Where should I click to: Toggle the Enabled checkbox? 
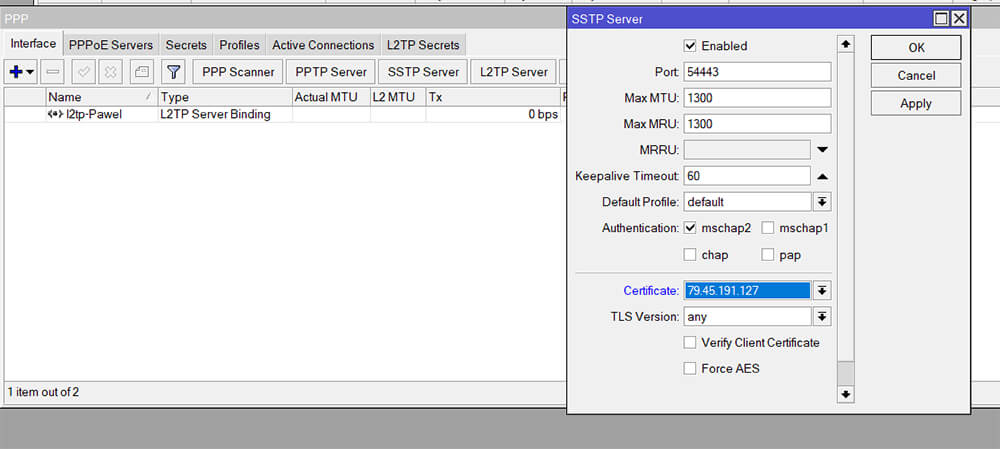(689, 46)
